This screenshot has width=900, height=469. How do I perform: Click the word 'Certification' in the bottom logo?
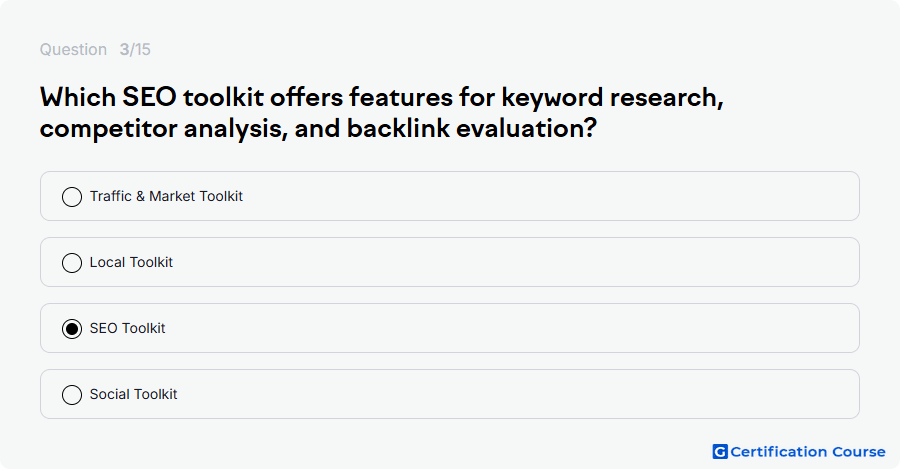click(779, 452)
